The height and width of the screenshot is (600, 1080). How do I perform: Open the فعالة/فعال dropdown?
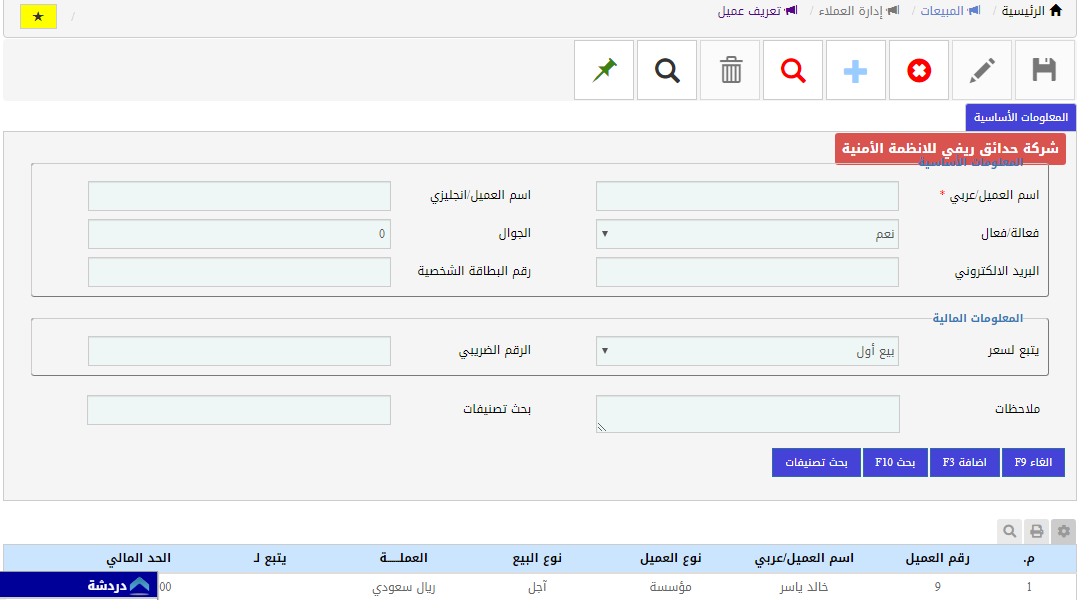tap(747, 234)
